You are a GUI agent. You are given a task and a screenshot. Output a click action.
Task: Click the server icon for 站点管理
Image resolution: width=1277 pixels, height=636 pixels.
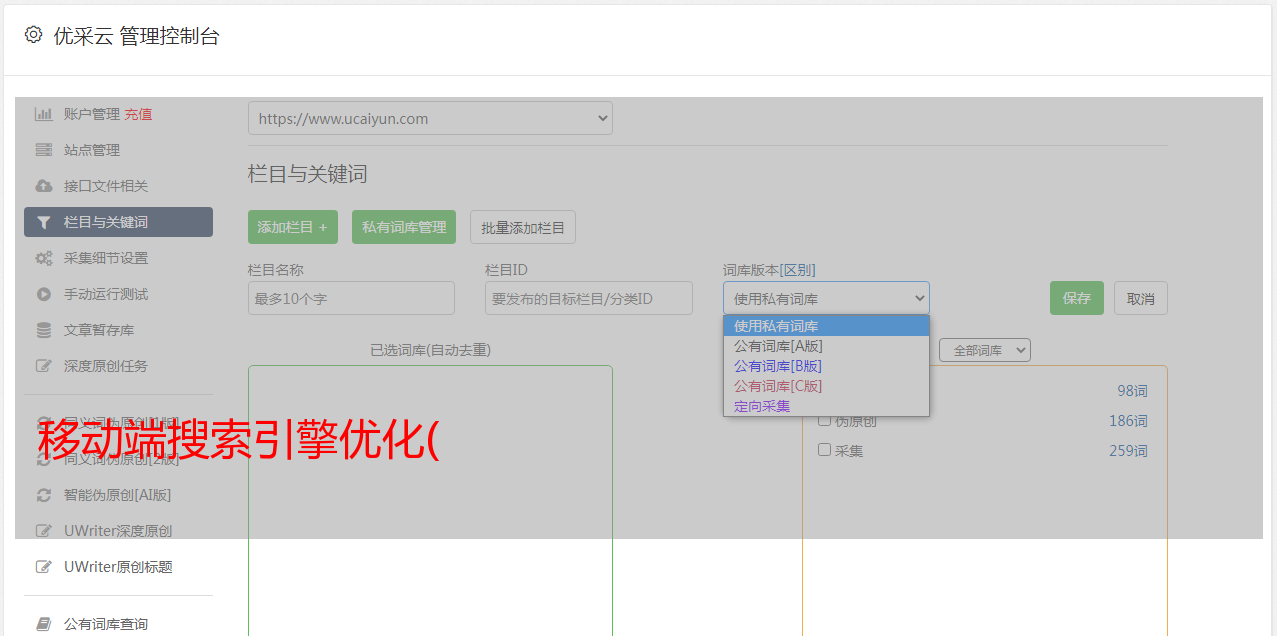(x=44, y=150)
